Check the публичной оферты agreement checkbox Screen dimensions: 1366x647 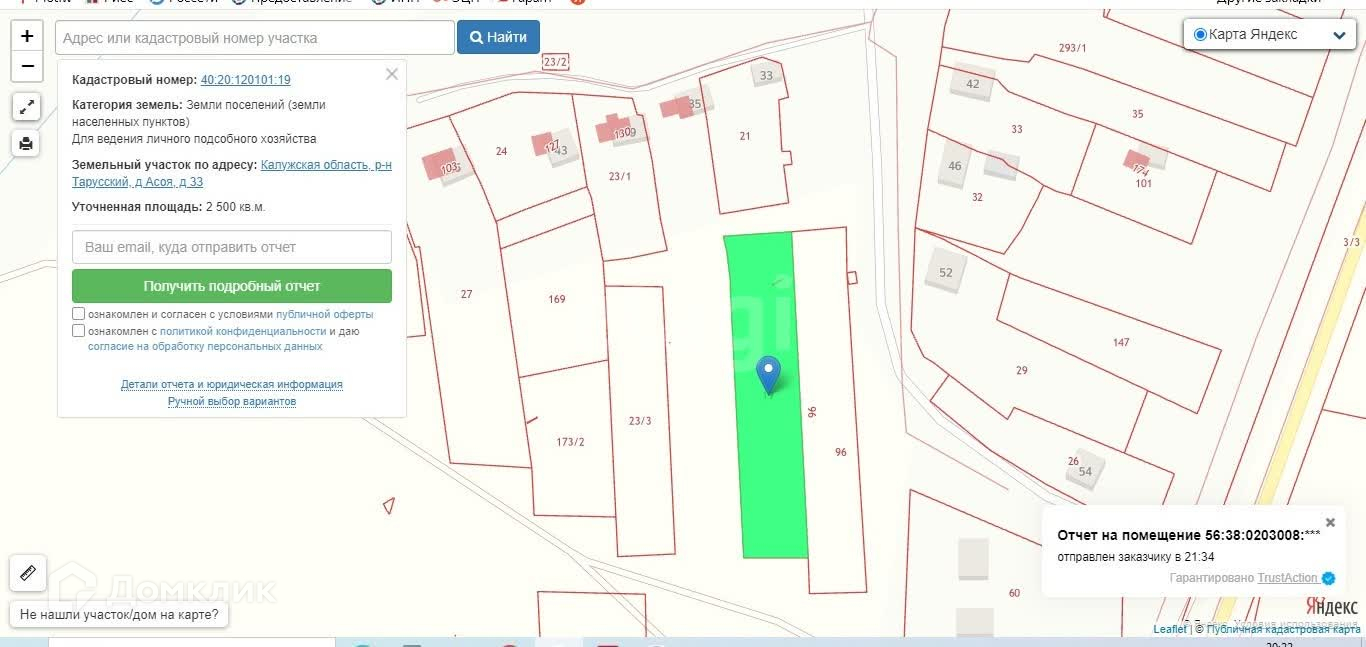click(79, 314)
